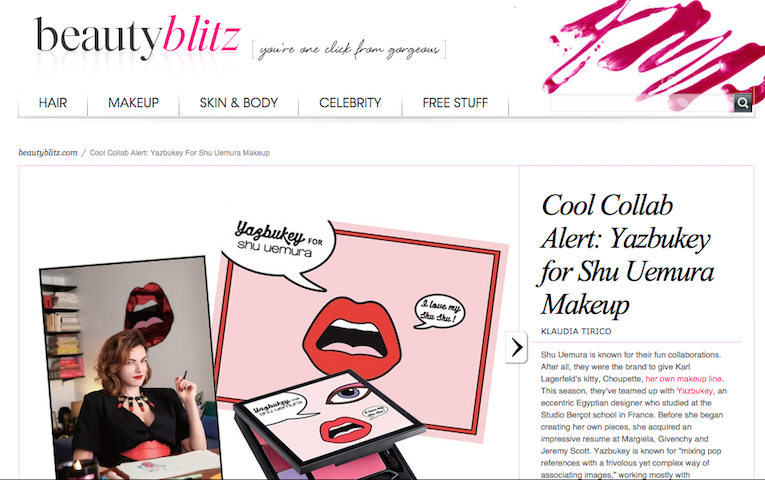
Task: Open the HAIR navigation menu item
Action: click(x=53, y=103)
